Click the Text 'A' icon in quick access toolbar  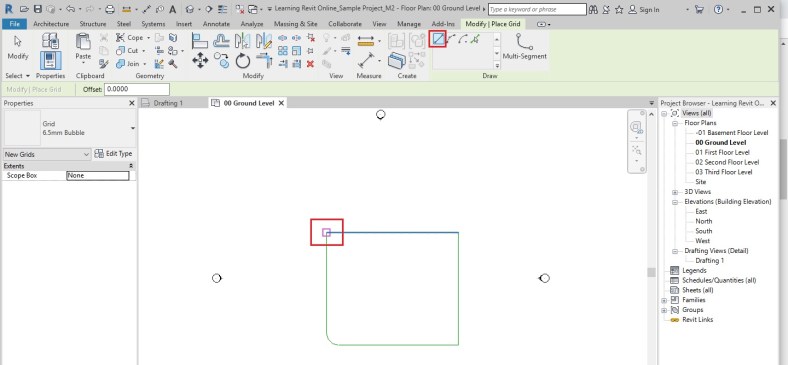pos(172,9)
